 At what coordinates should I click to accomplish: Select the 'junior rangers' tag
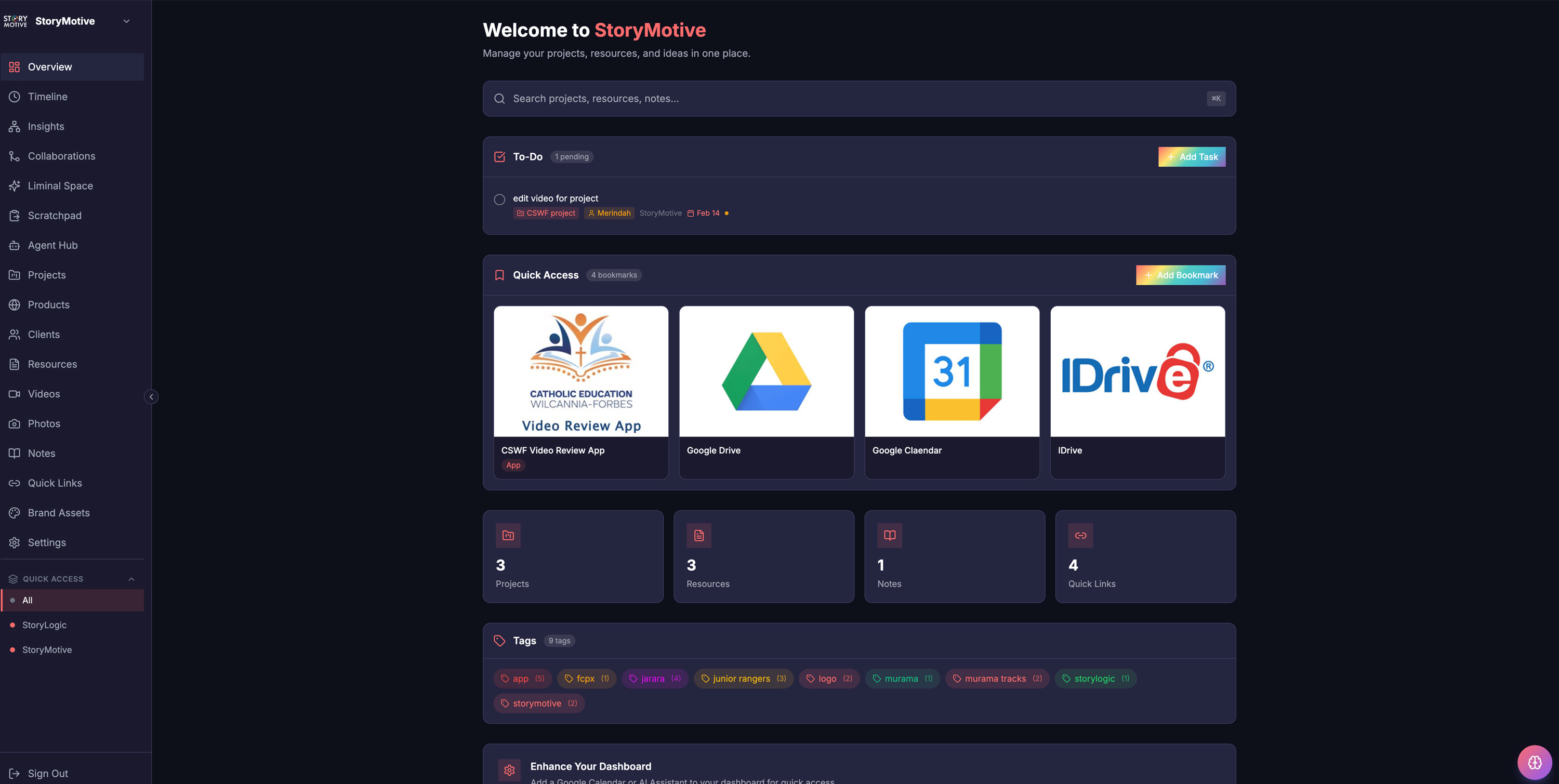743,678
